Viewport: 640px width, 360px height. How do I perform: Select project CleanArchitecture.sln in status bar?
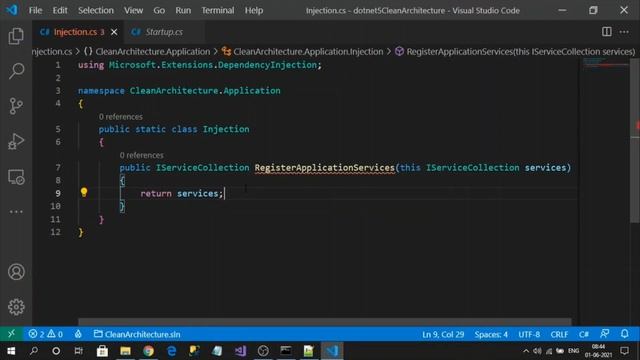(137, 334)
